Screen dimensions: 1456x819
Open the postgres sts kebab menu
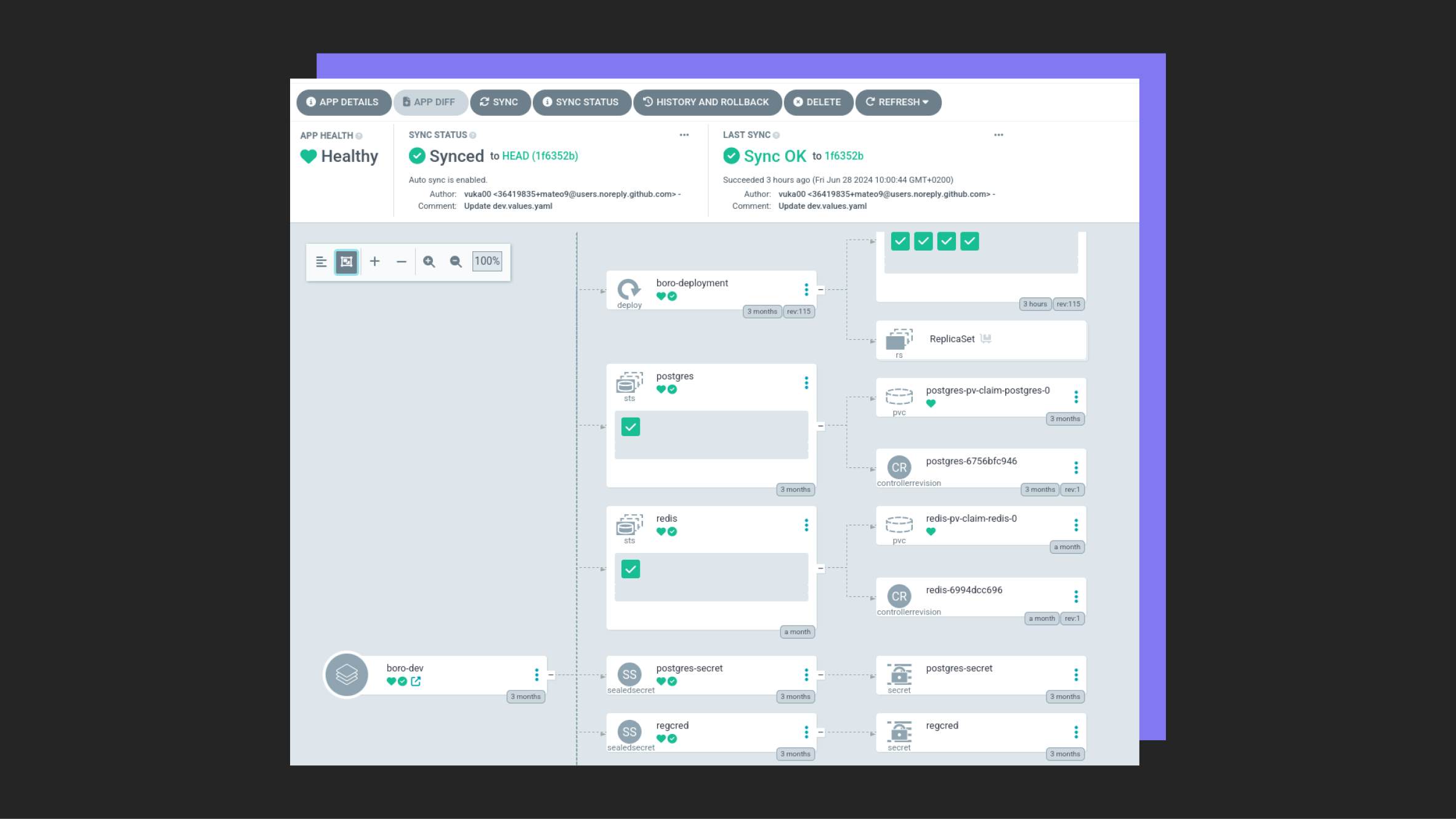(x=806, y=383)
